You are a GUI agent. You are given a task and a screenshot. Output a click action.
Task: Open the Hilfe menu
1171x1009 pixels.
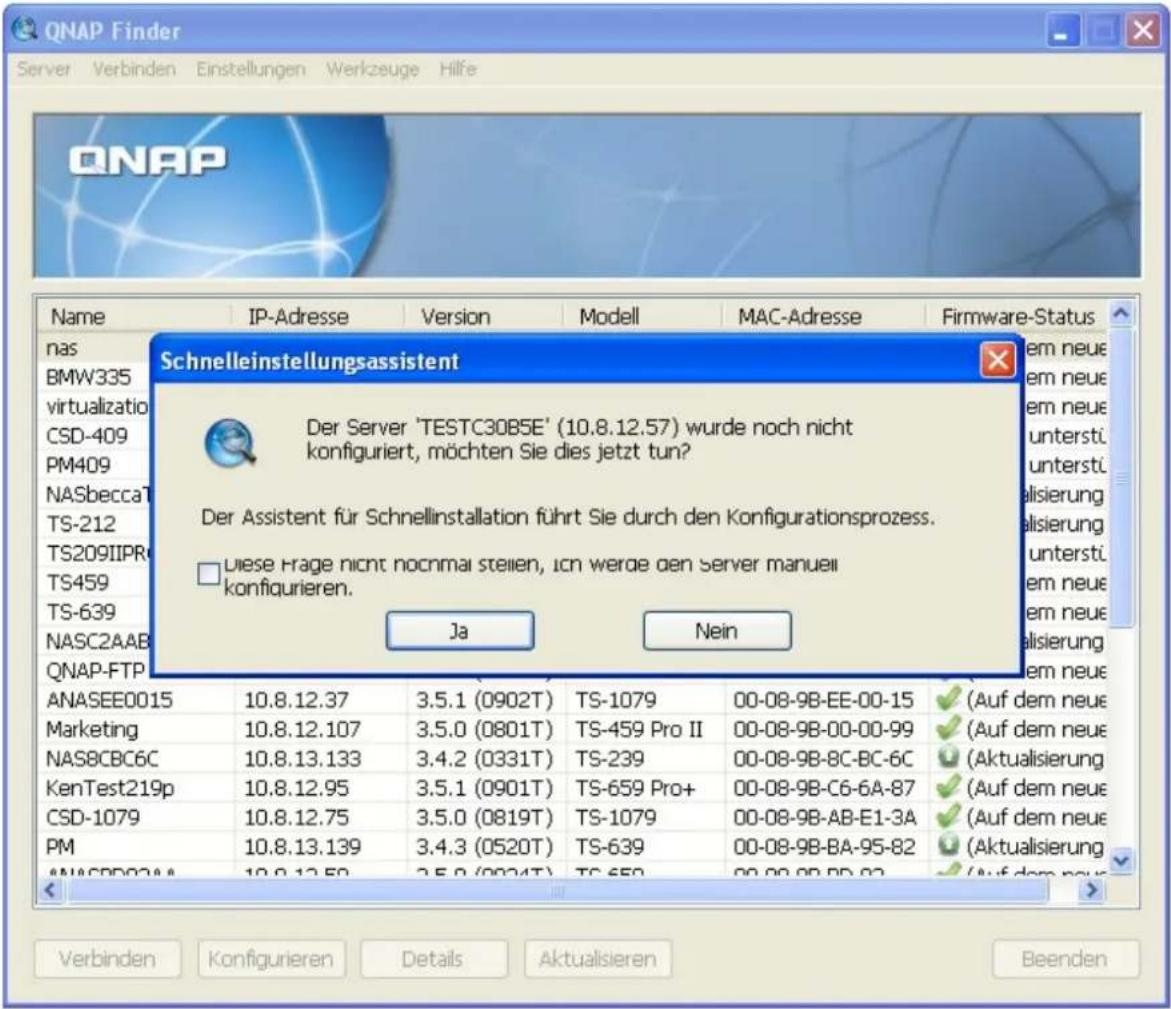(458, 69)
